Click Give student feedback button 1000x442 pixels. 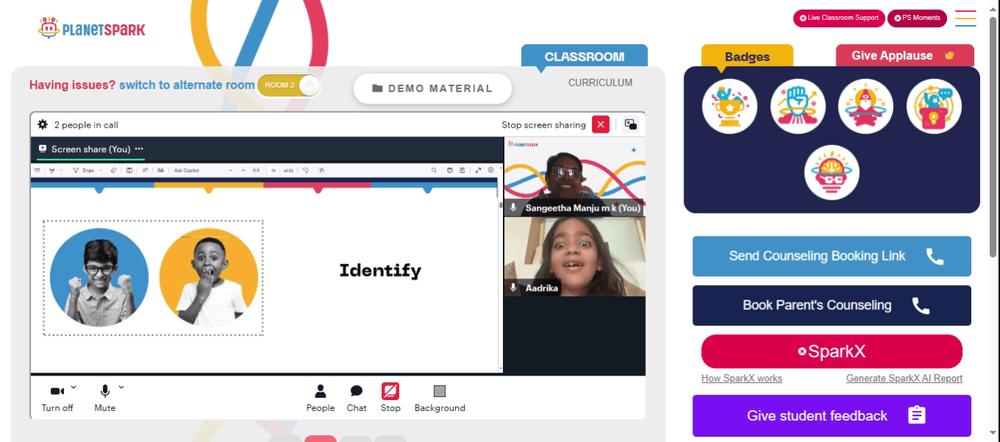tap(832, 416)
